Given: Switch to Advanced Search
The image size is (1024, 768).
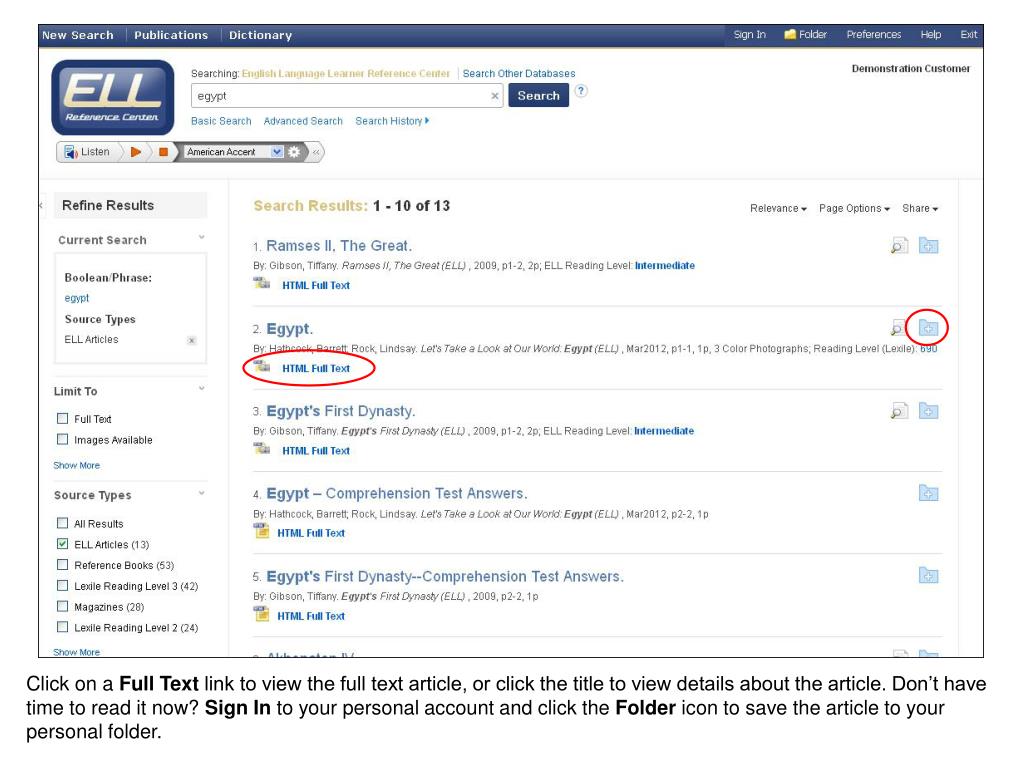Looking at the screenshot, I should point(303,121).
